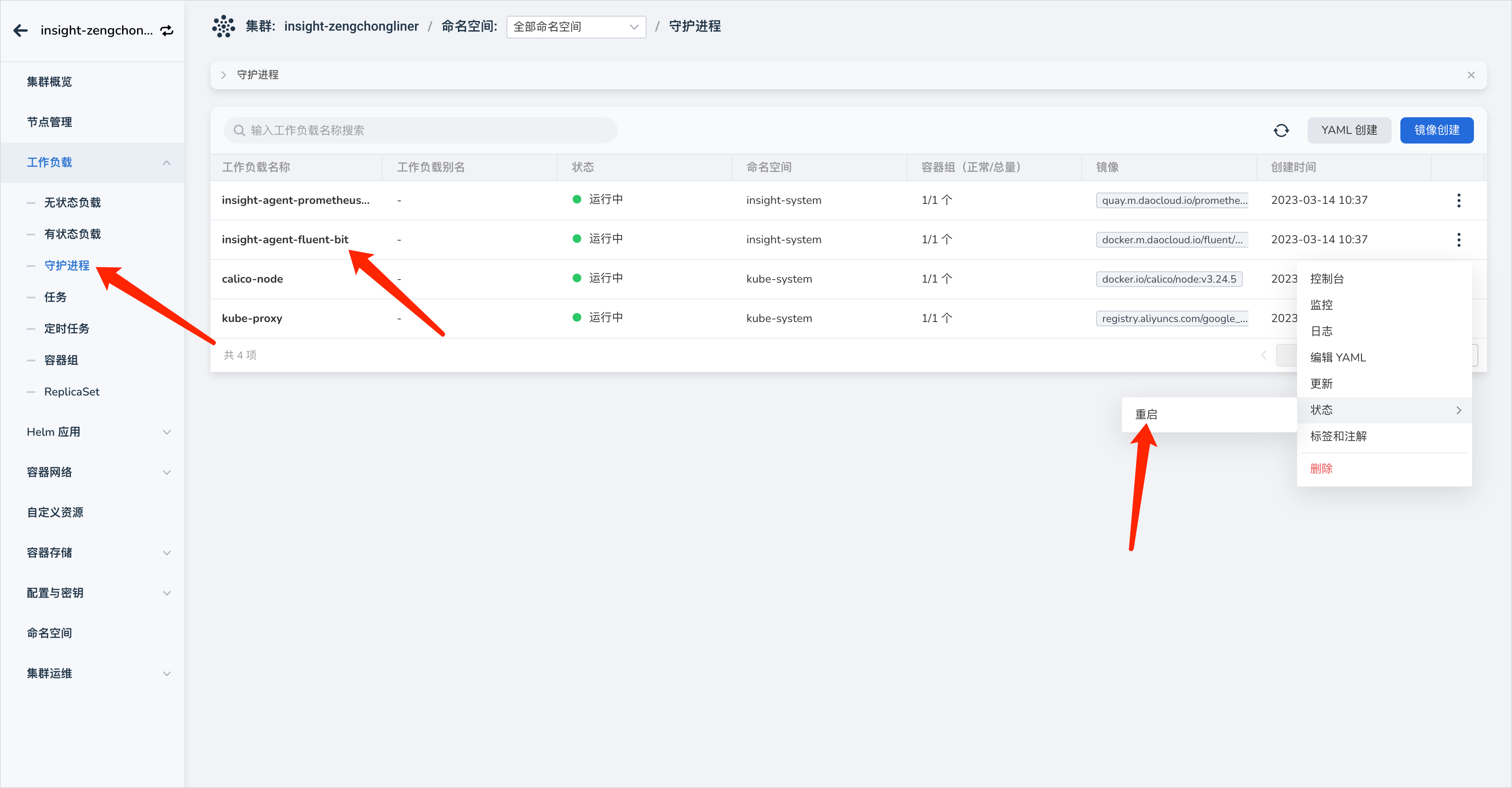Click kube-proxy's kube-system namespace cell
Image resolution: width=1512 pixels, height=788 pixels.
(780, 319)
